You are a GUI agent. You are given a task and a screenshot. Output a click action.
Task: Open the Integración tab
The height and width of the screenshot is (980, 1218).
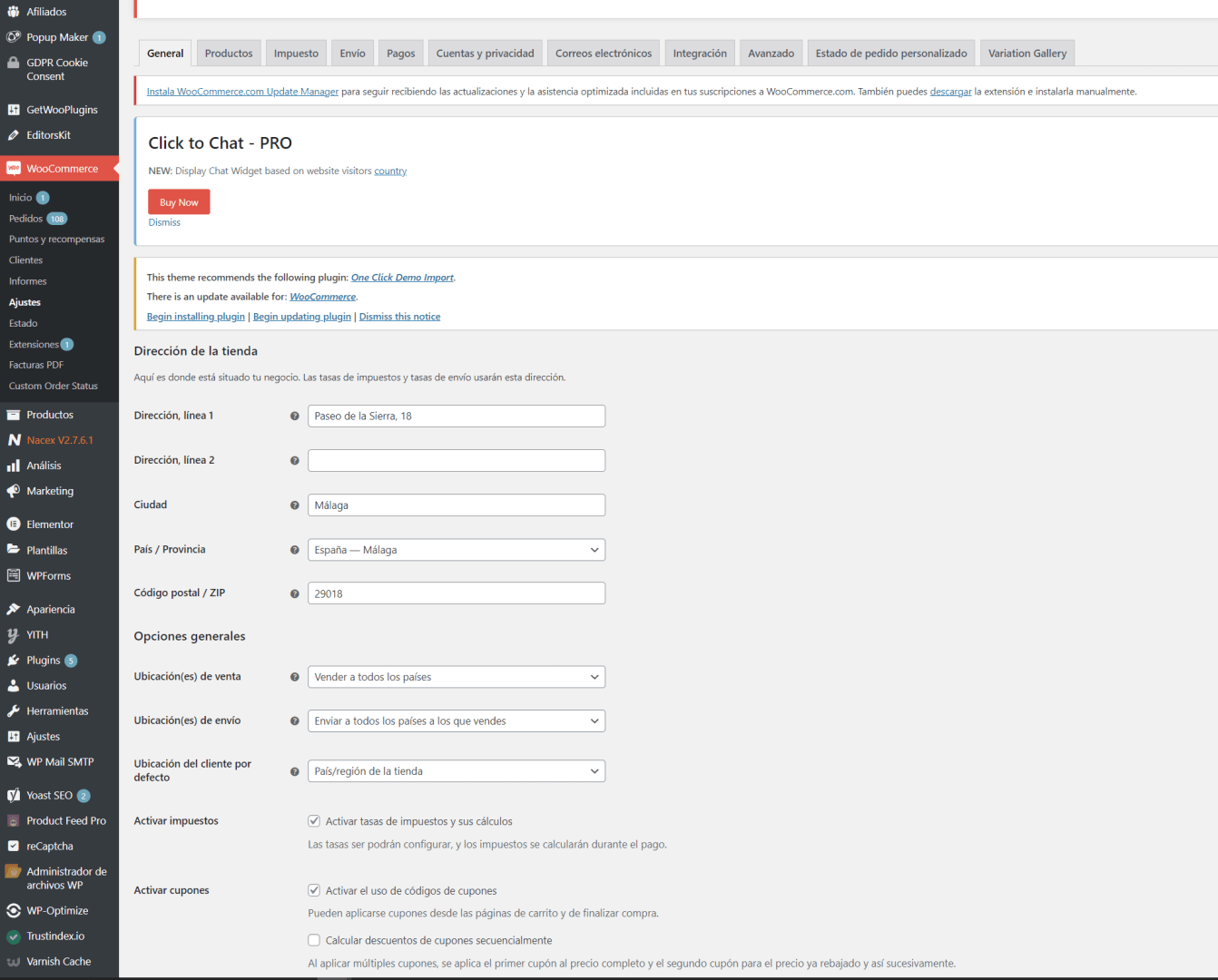click(x=700, y=54)
